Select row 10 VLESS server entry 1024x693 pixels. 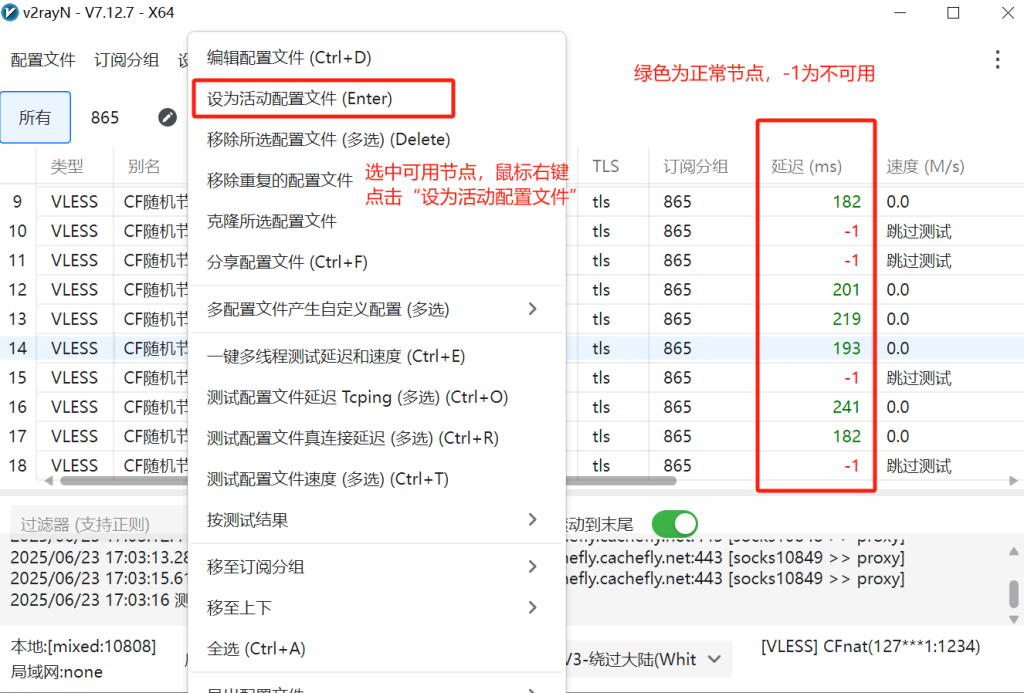tap(512, 231)
